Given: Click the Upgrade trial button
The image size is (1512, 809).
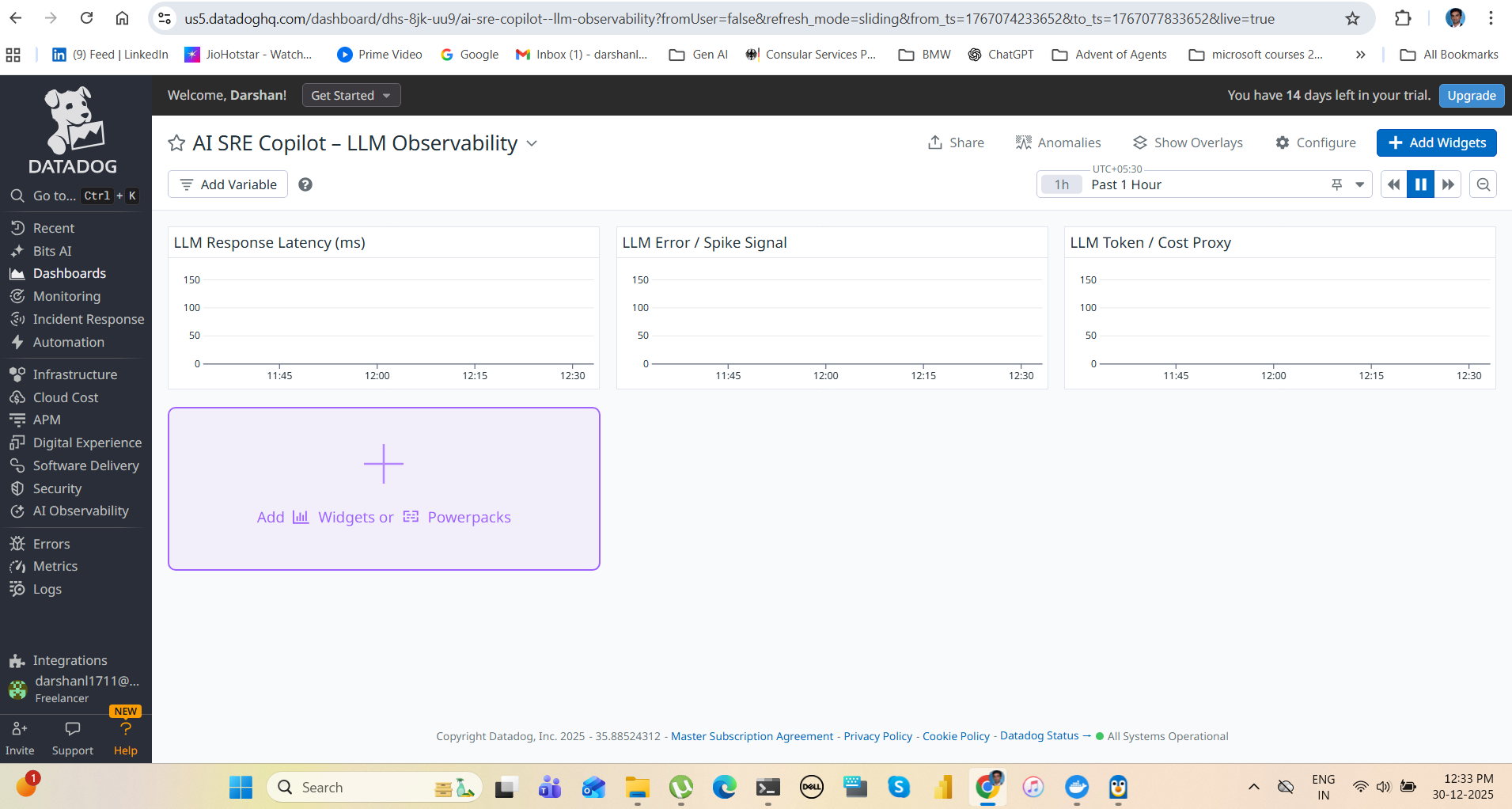Looking at the screenshot, I should tap(1471, 95).
